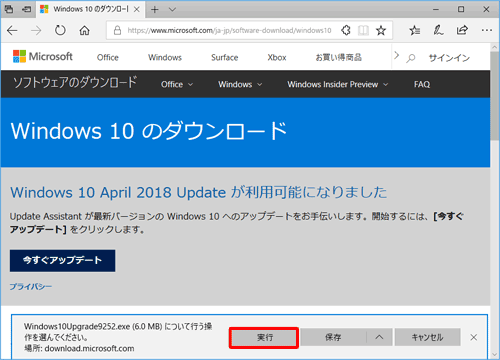Set these tabs aside
Screen dimensions: 500x360
pyautogui.click(x=26, y=9)
